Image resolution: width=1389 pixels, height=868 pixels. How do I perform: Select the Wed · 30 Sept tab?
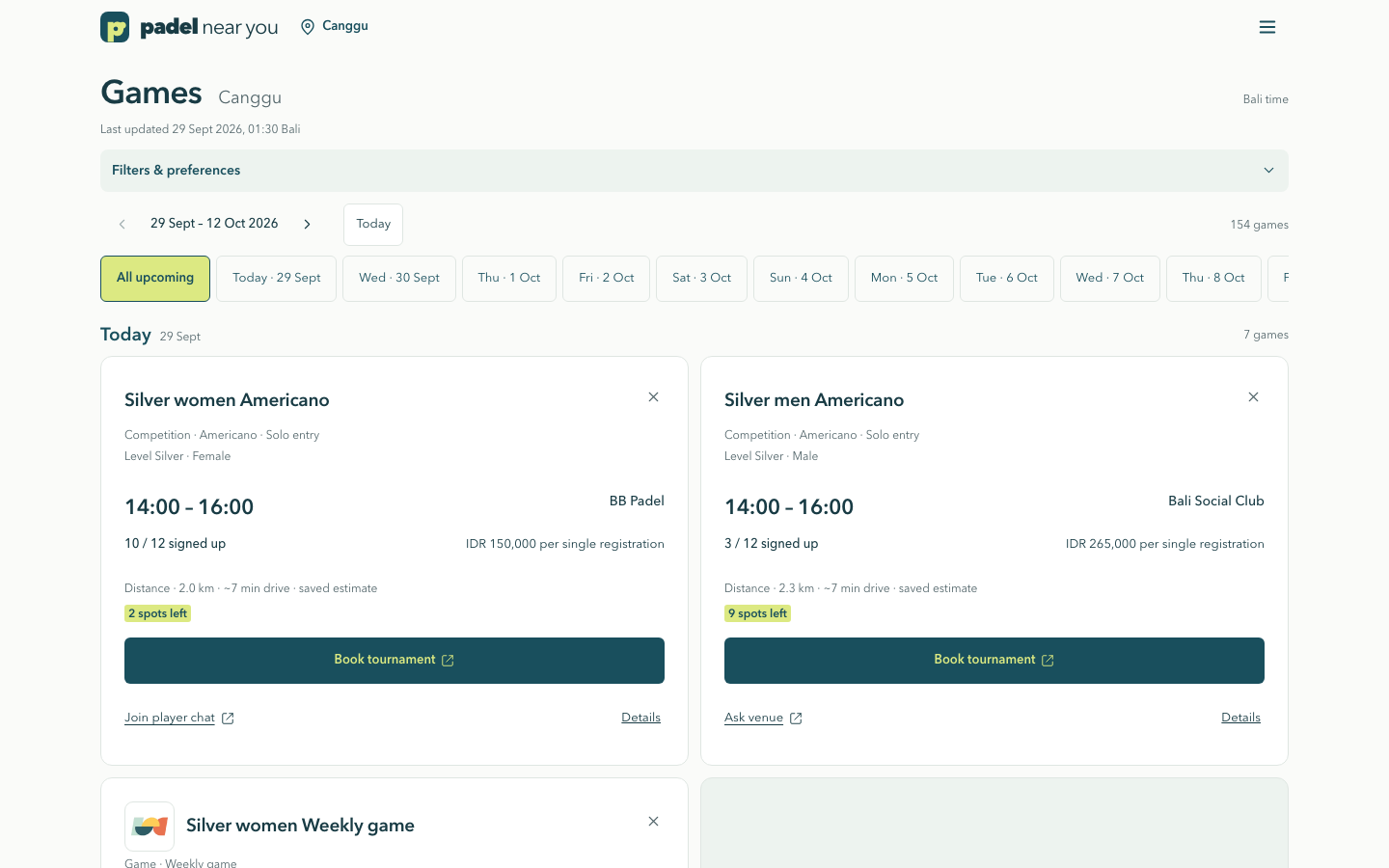point(399,278)
